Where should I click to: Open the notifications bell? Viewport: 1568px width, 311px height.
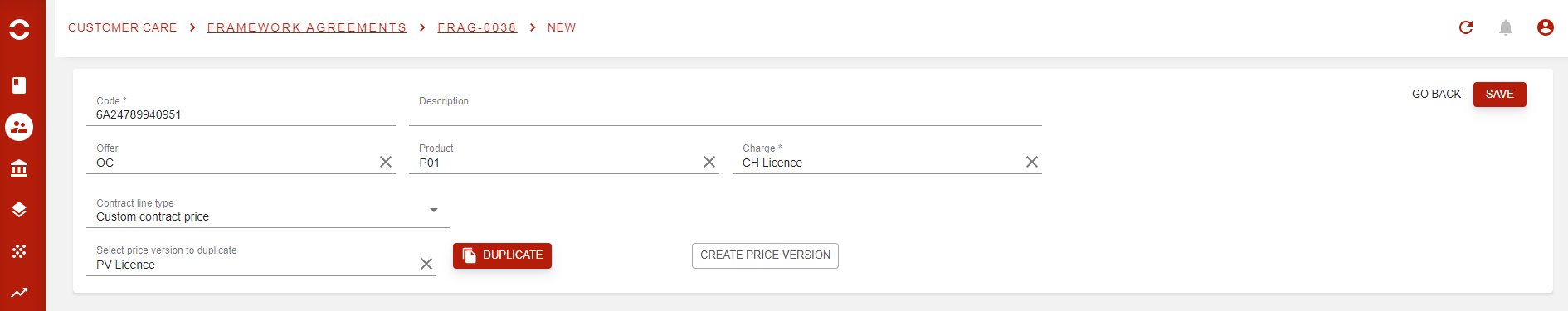tap(1506, 27)
